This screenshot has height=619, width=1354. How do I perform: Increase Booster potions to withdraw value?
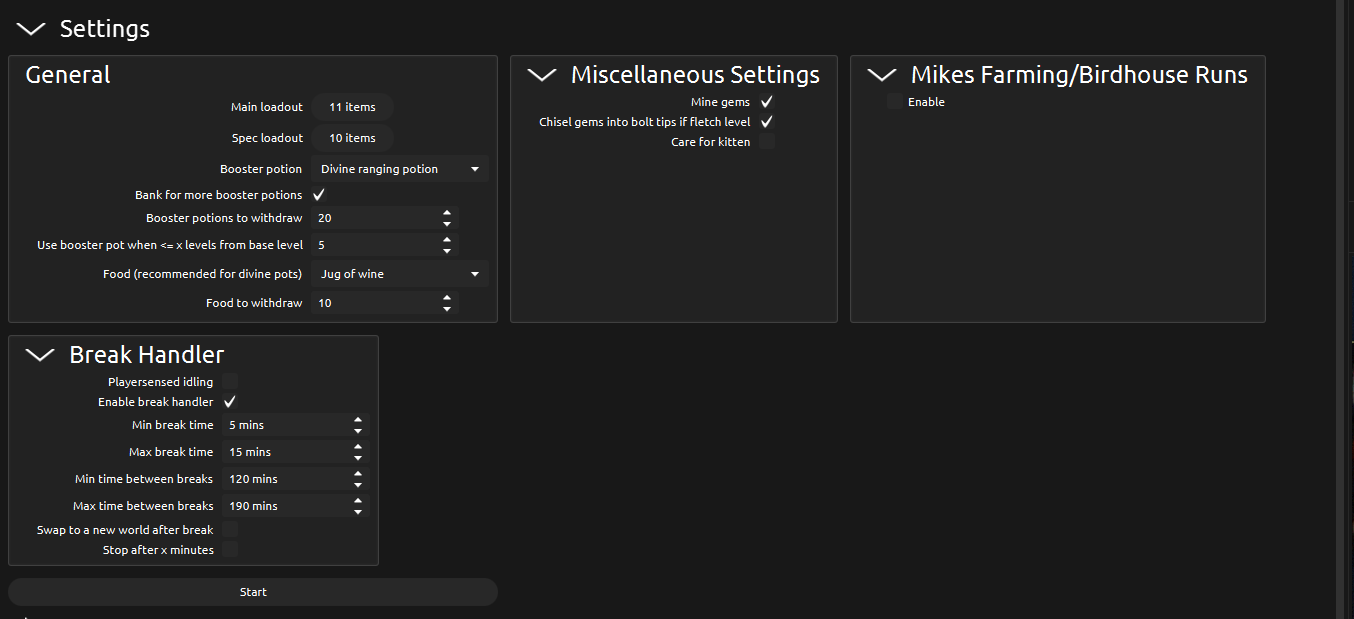447,212
